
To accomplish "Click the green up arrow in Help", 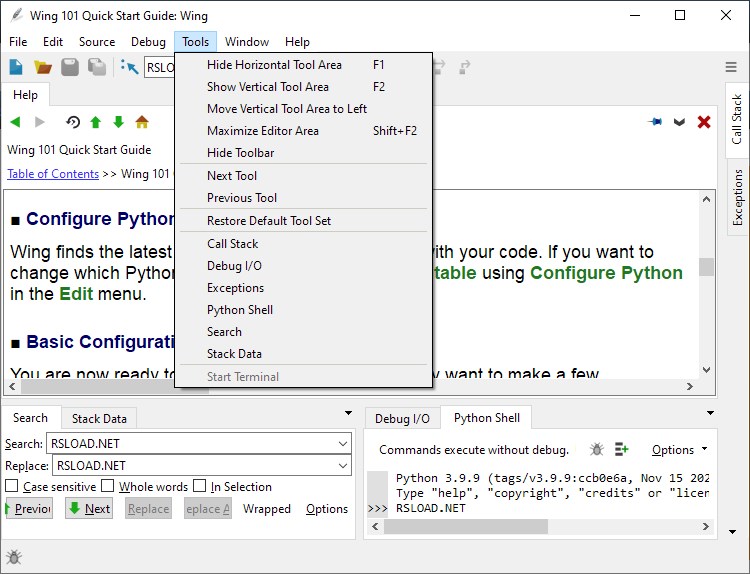I will point(96,122).
